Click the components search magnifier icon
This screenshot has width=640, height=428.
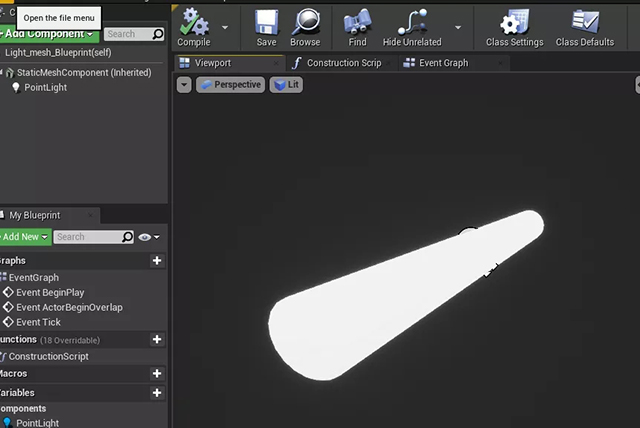(157, 34)
